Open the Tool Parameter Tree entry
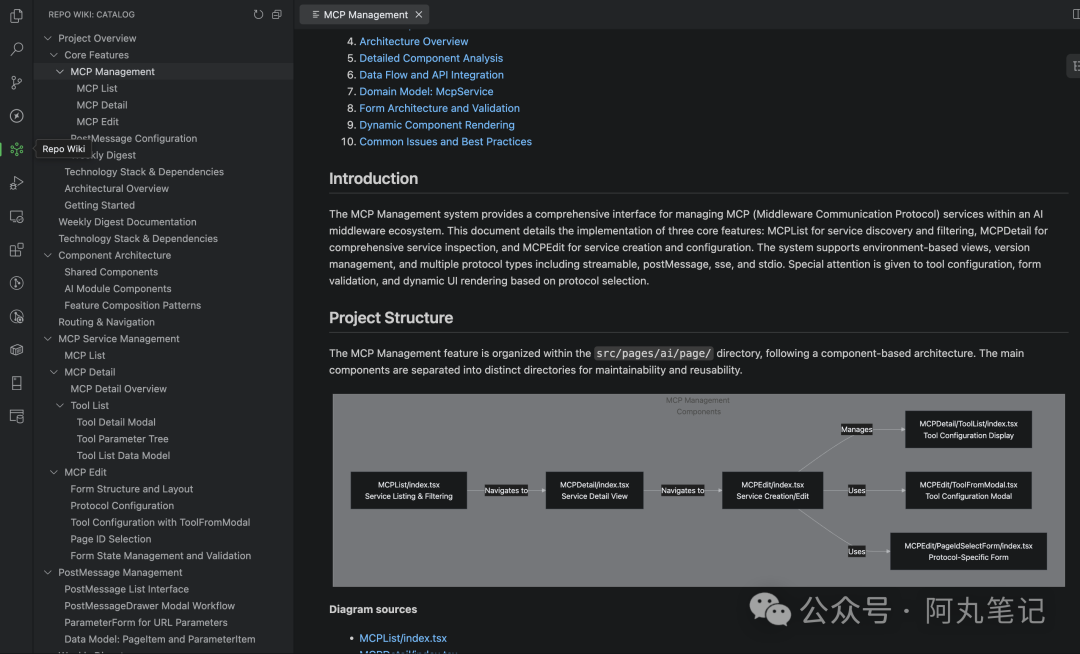 coord(122,439)
